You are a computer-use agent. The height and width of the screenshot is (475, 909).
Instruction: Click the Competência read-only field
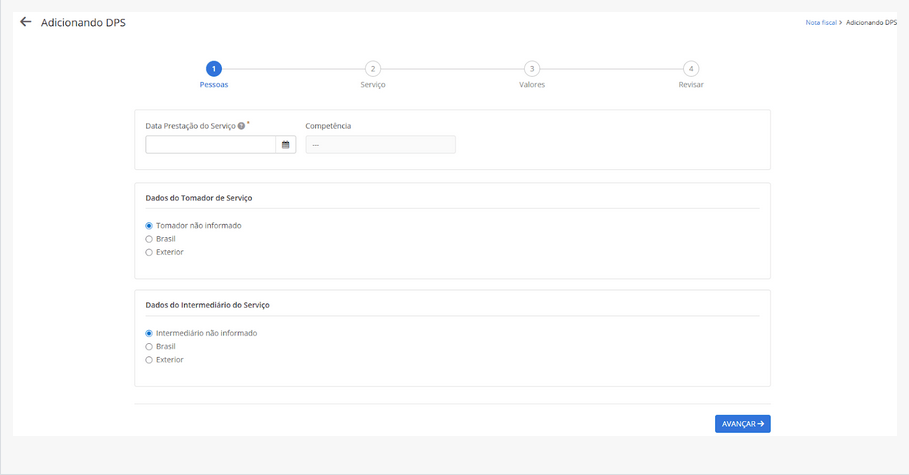point(380,145)
